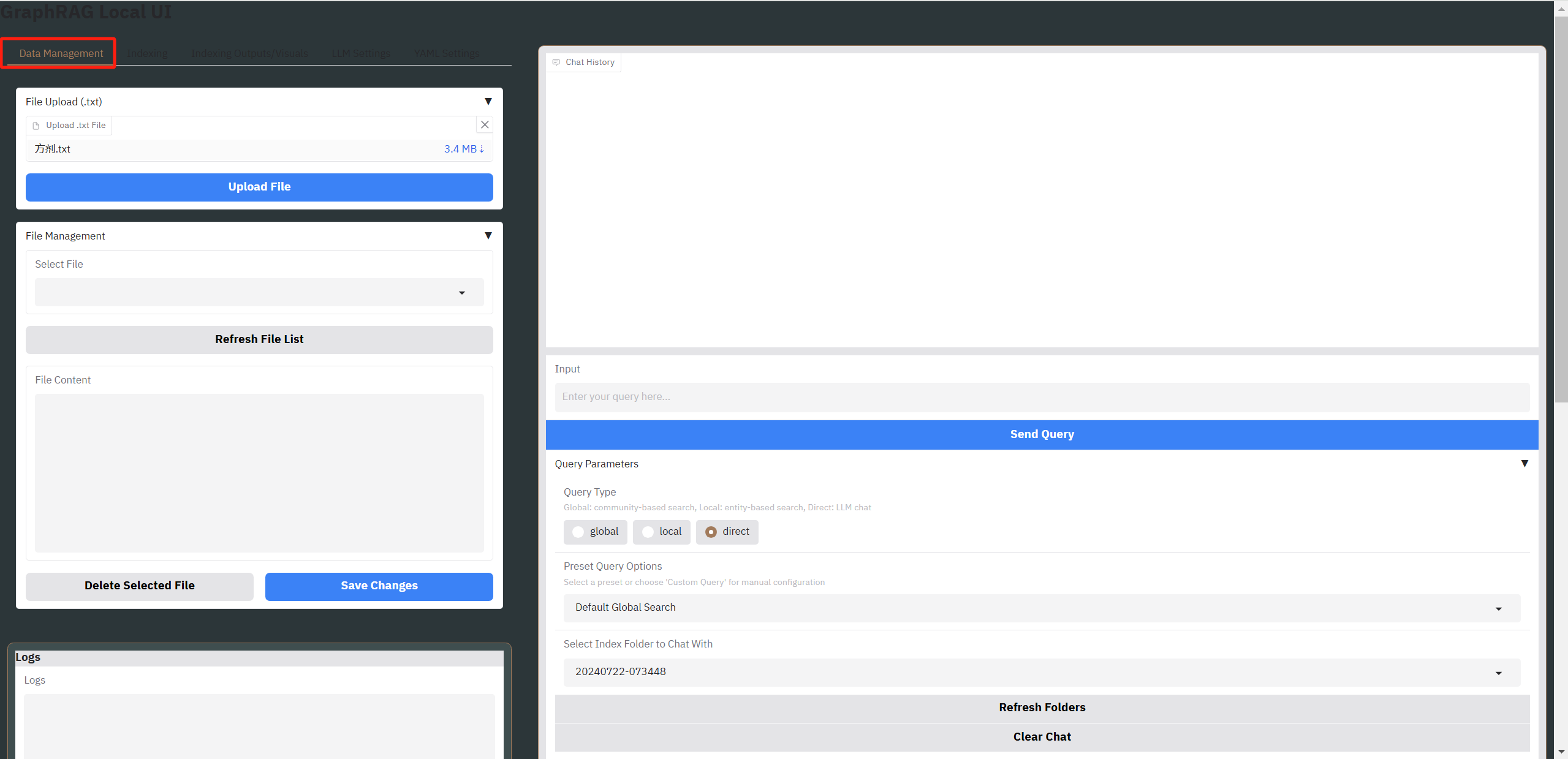The height and width of the screenshot is (759, 1568).
Task: Switch to the Indexing tab
Action: [x=147, y=53]
